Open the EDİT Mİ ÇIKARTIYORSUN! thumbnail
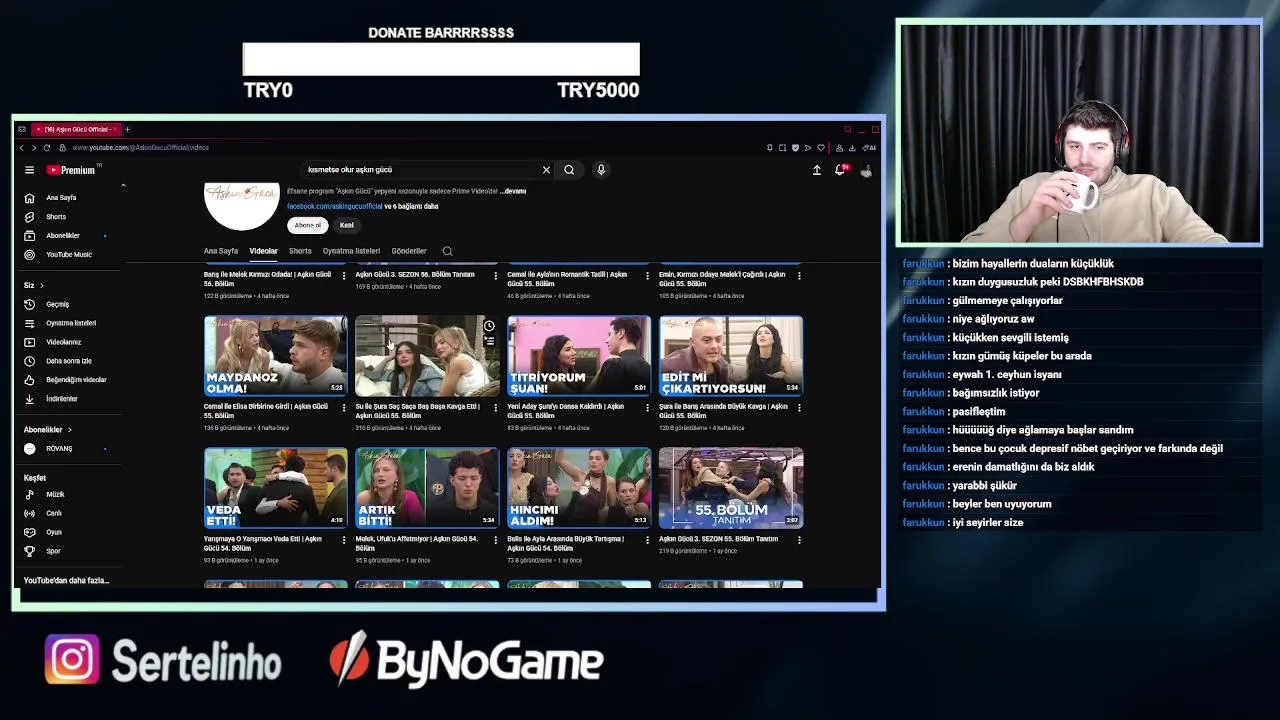The height and width of the screenshot is (720, 1280). point(731,356)
